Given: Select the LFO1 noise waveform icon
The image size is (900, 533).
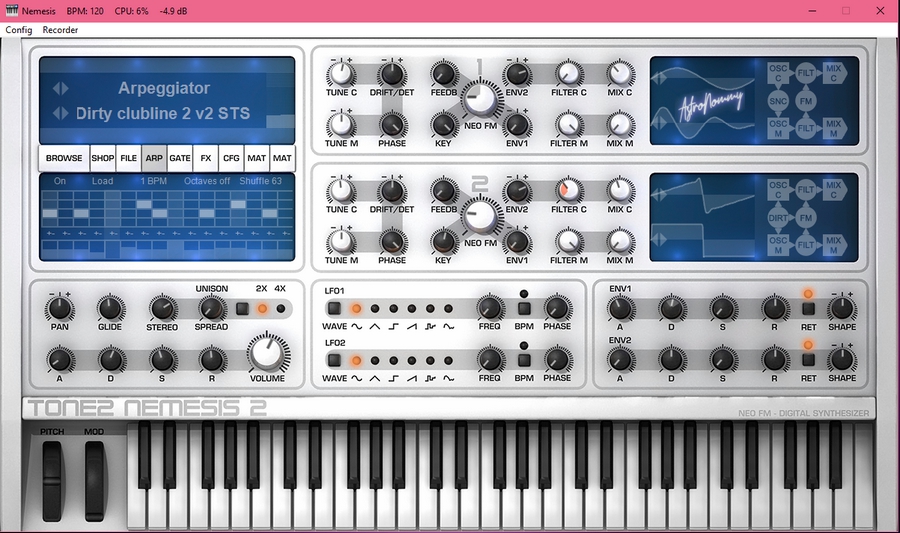Looking at the screenshot, I should click(x=448, y=326).
